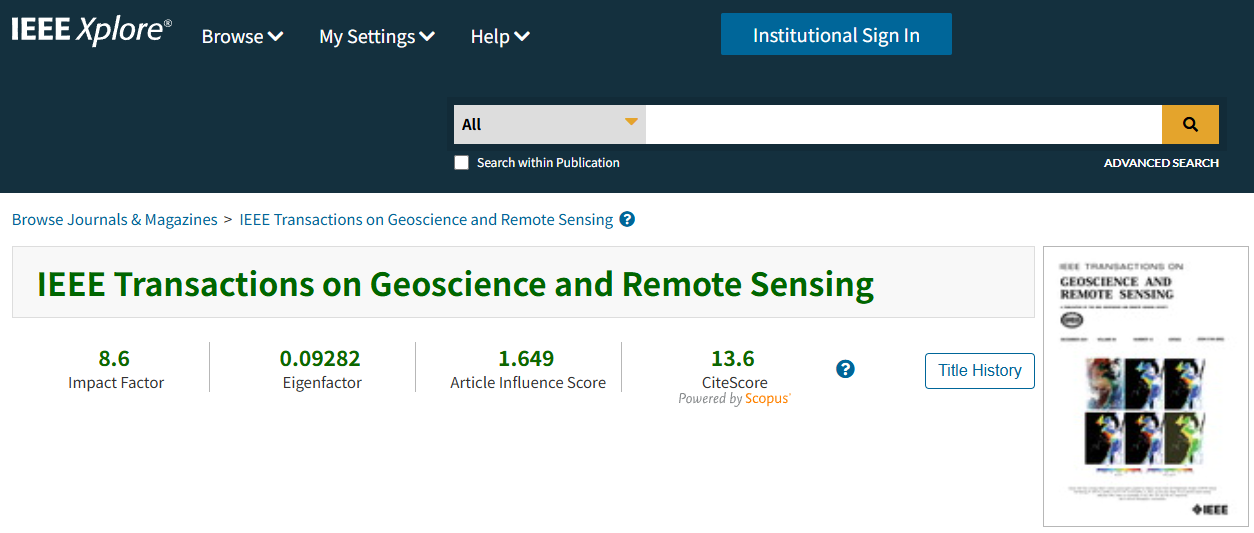This screenshot has height=533, width=1254.
Task: Open the Help menu in the header
Action: [x=499, y=37]
